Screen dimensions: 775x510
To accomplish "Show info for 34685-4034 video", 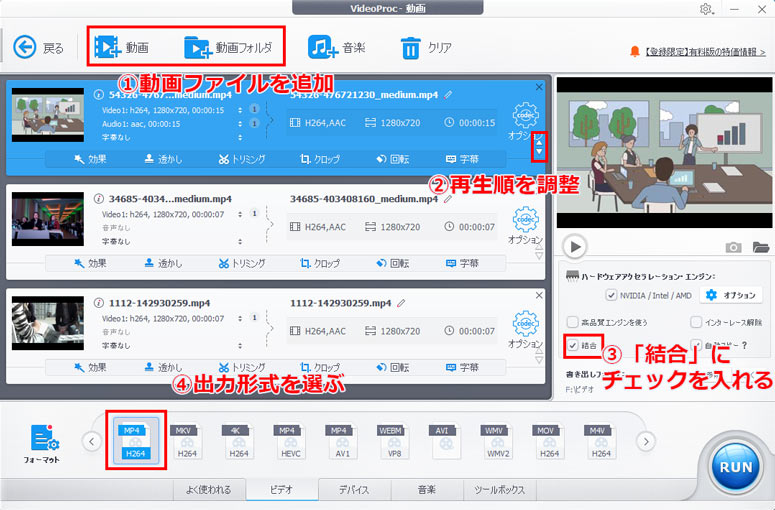I will point(98,199).
